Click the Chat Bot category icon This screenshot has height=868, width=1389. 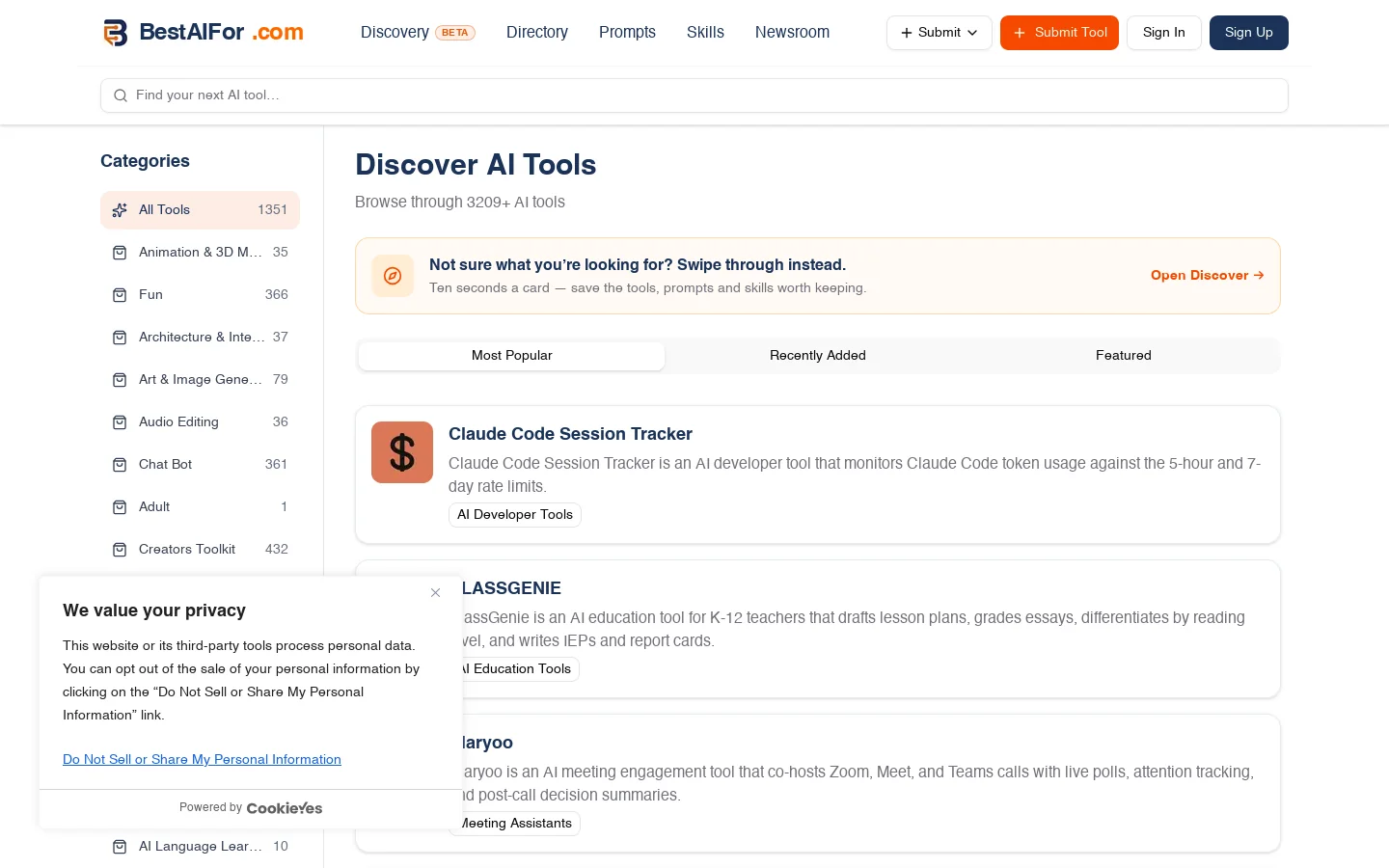120,465
